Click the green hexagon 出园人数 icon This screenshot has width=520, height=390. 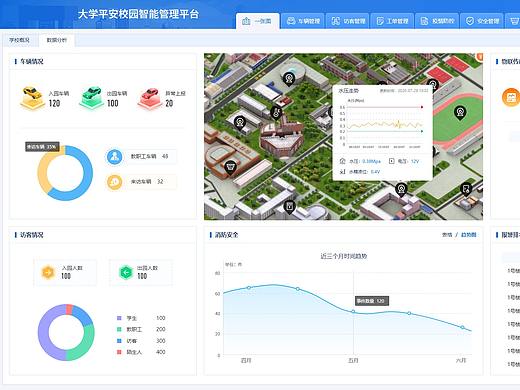pyautogui.click(x=126, y=273)
